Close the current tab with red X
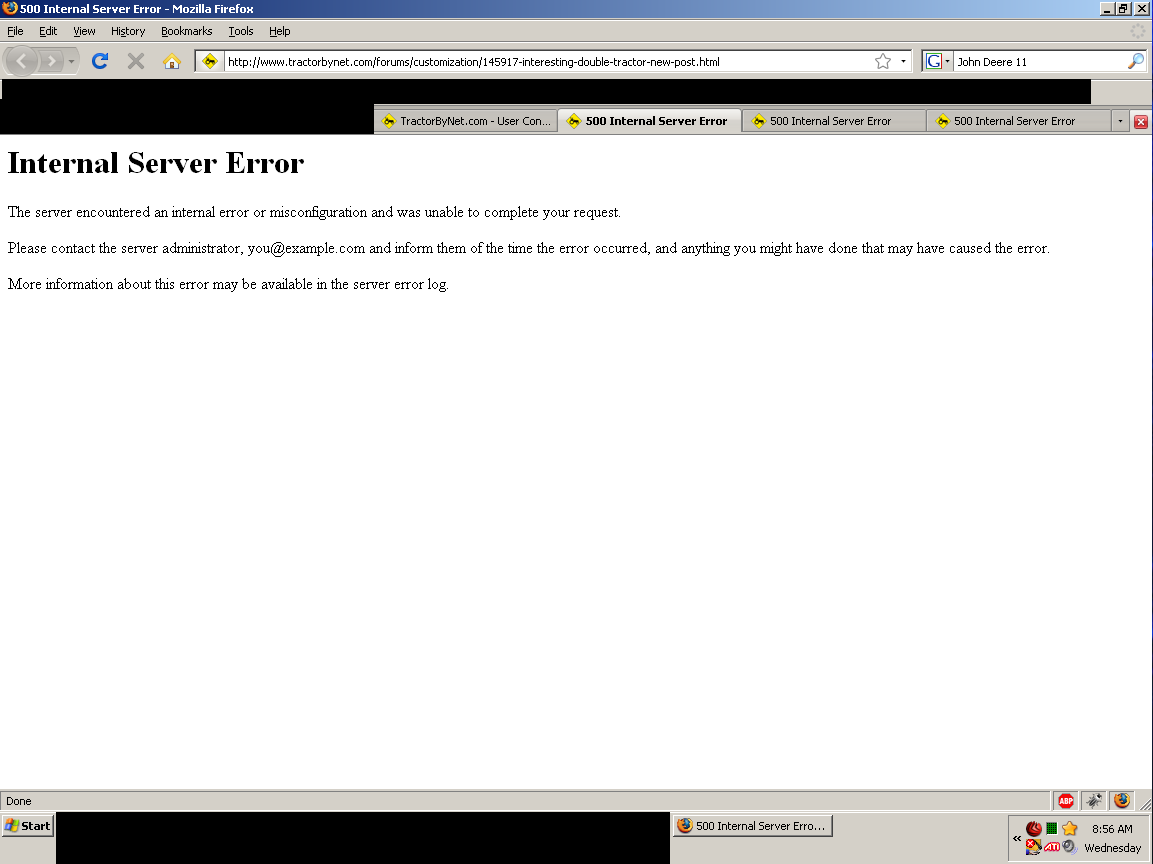The image size is (1153, 864). 1140,121
